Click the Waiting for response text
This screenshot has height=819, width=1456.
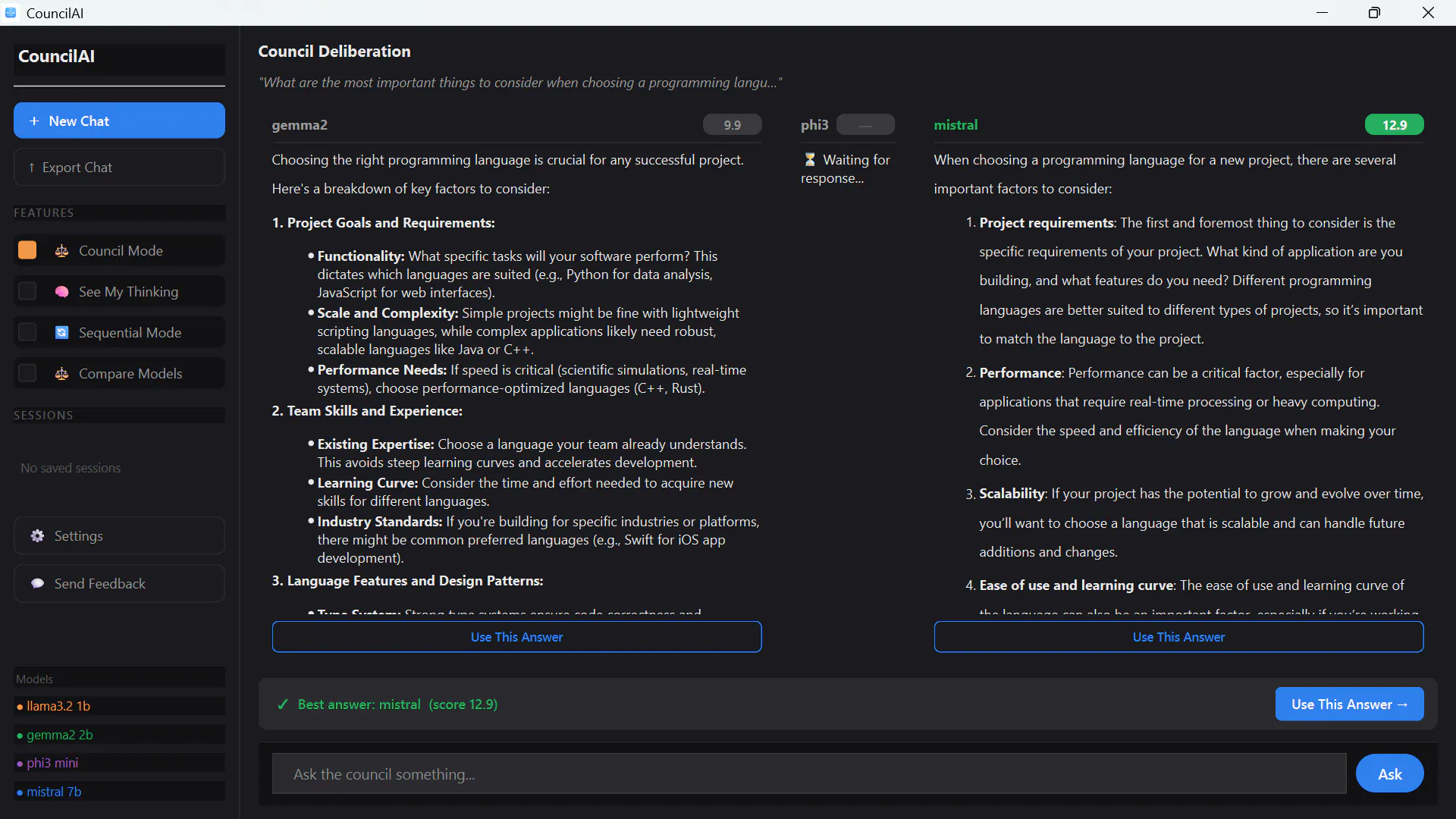point(846,169)
